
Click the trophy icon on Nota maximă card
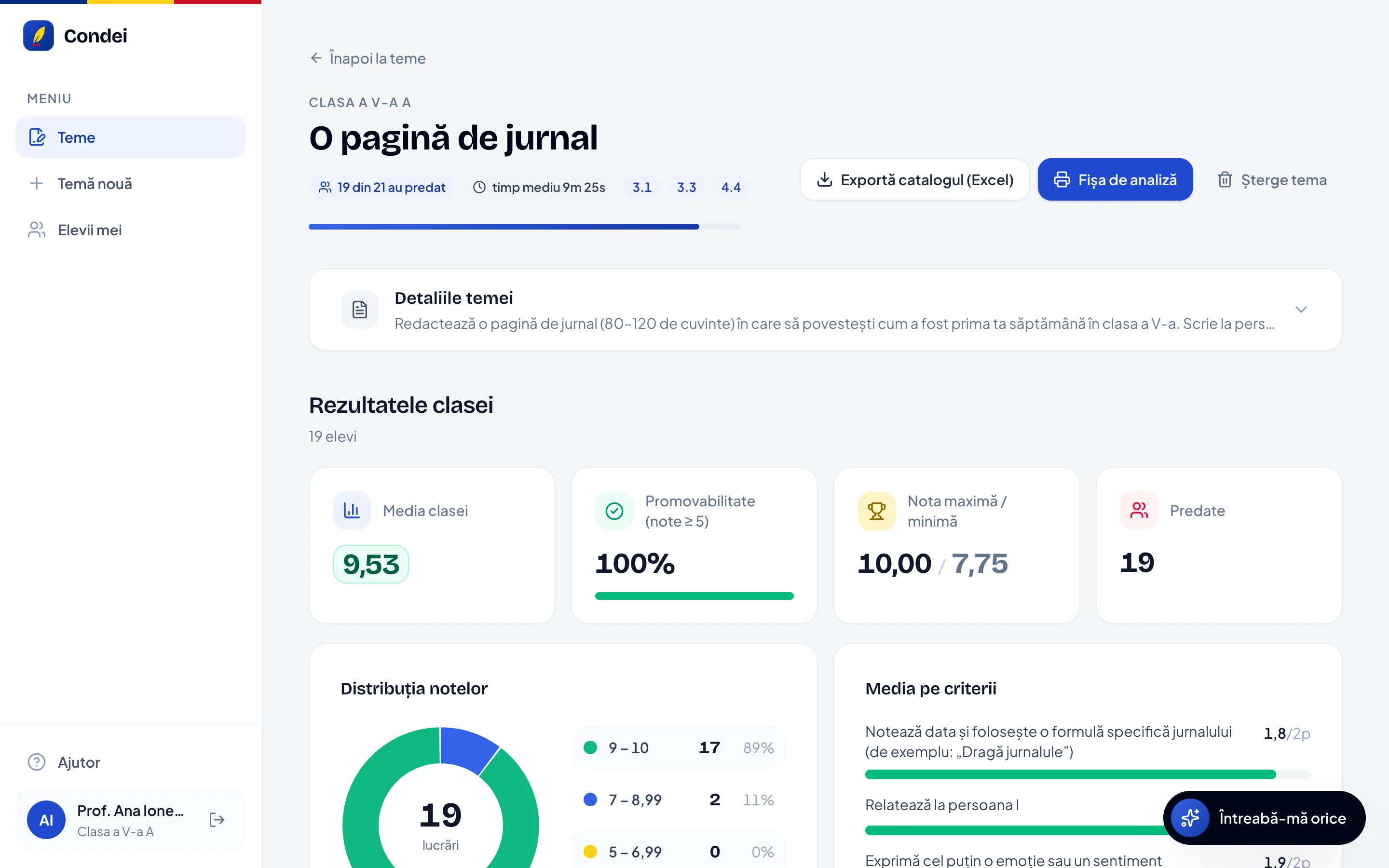[x=876, y=510]
